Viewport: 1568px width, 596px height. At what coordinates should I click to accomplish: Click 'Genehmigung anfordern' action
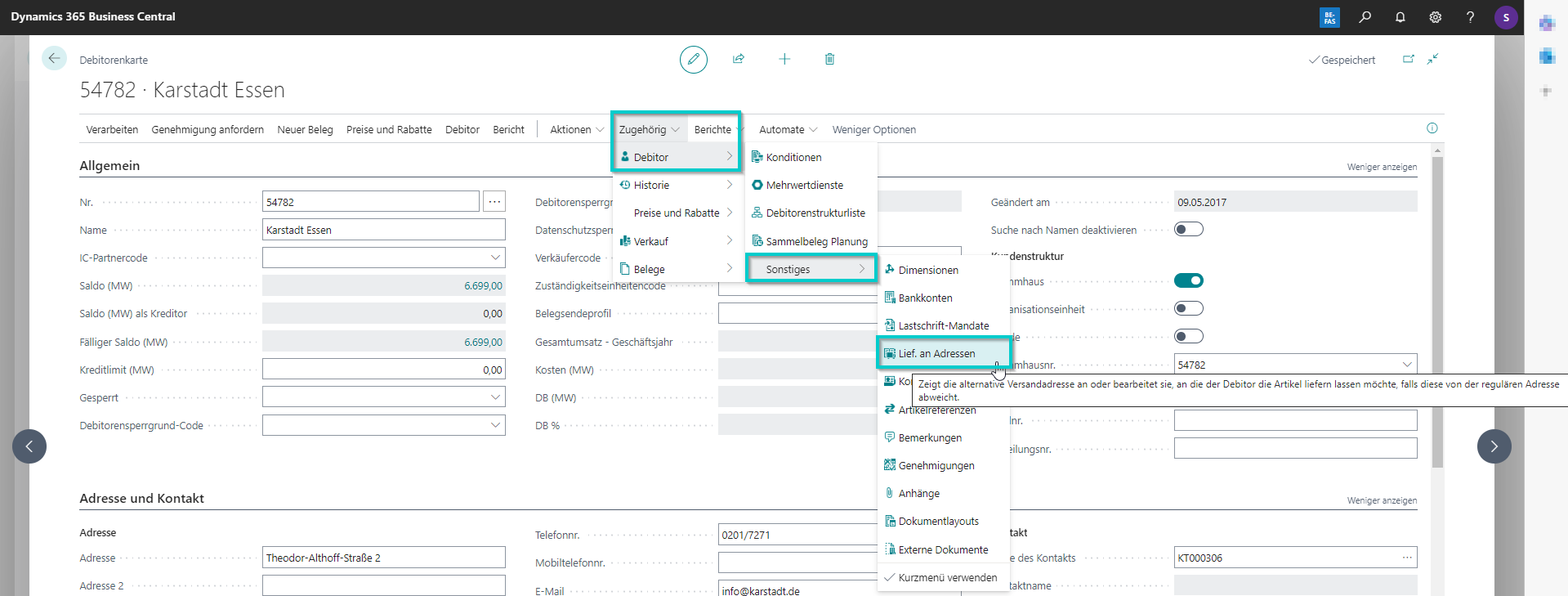tap(208, 130)
